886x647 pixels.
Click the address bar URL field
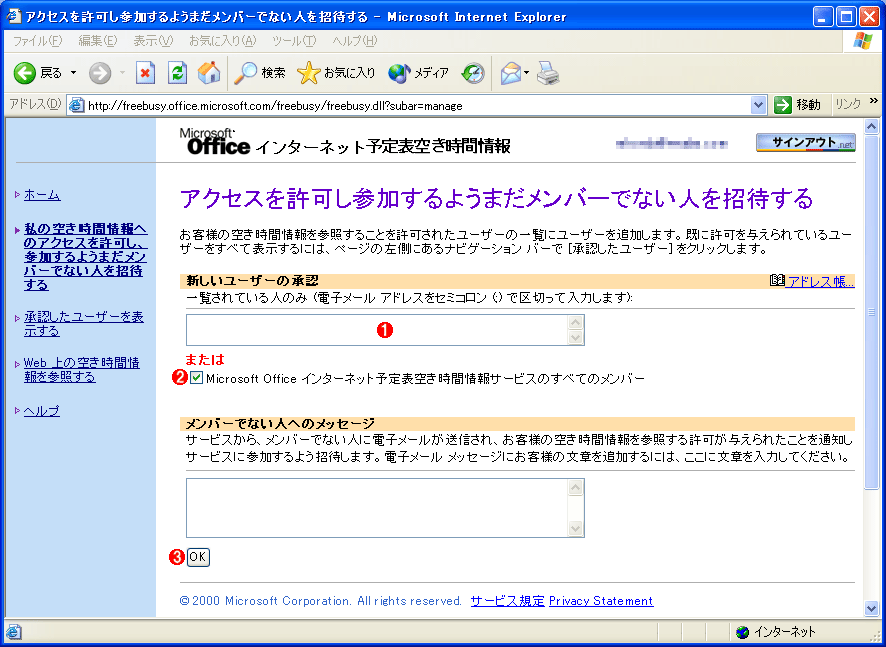pyautogui.click(x=418, y=106)
